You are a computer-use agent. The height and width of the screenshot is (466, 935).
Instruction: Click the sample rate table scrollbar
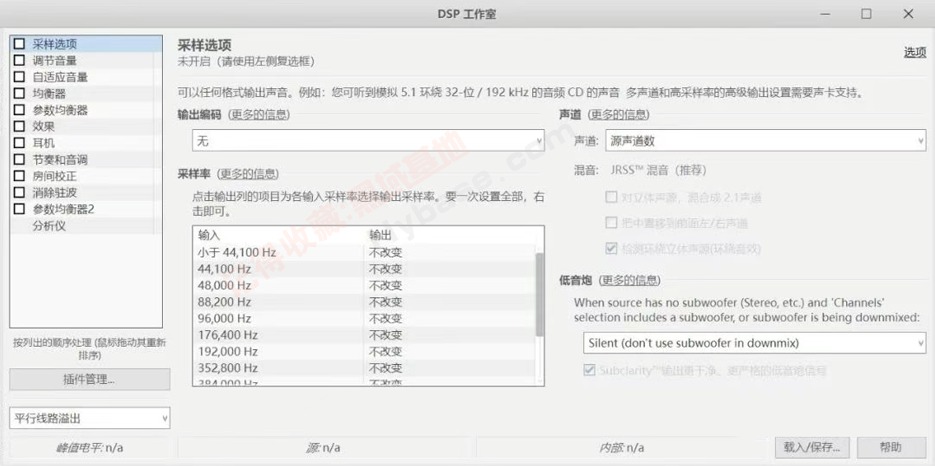(x=540, y=294)
